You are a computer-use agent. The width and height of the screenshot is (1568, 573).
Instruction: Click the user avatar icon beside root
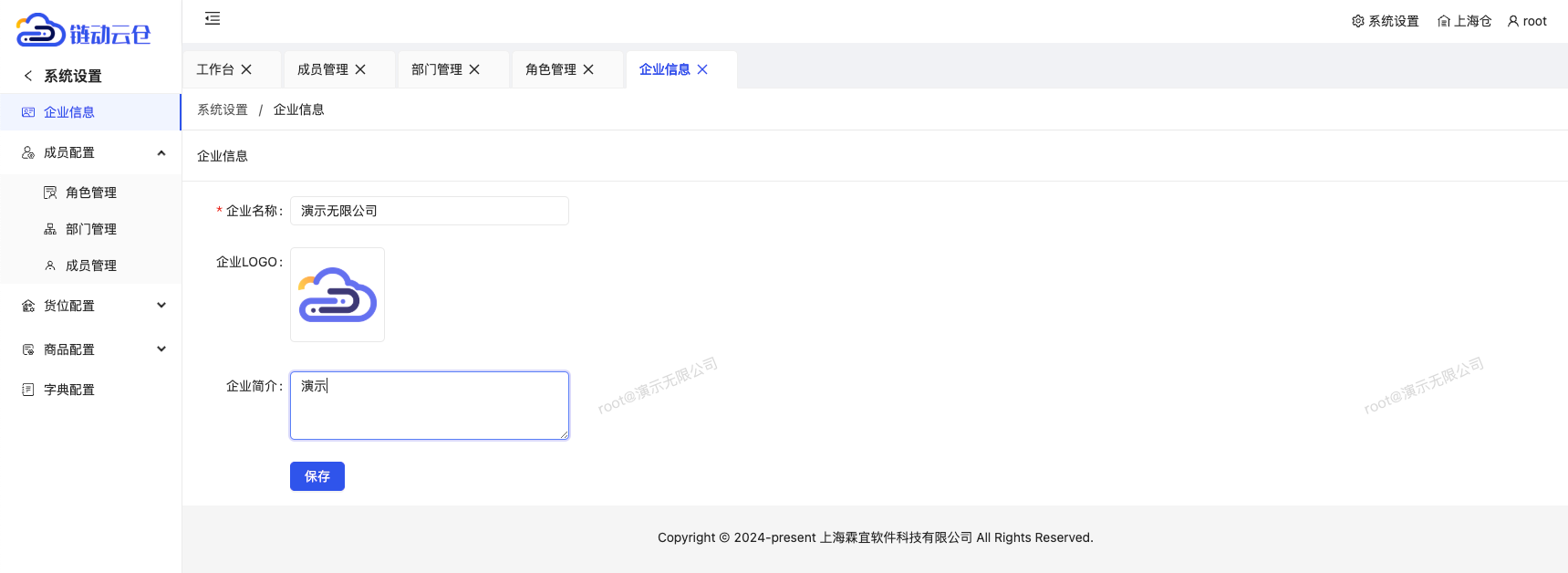point(1513,21)
